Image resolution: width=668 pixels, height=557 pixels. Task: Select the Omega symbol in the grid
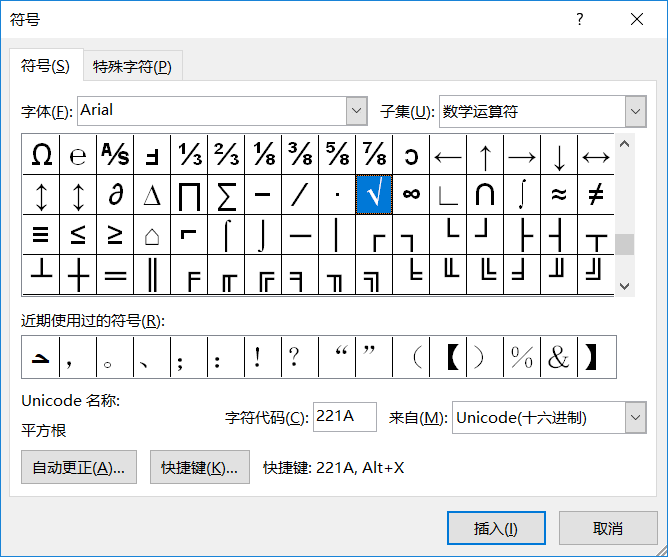pyautogui.click(x=41, y=154)
